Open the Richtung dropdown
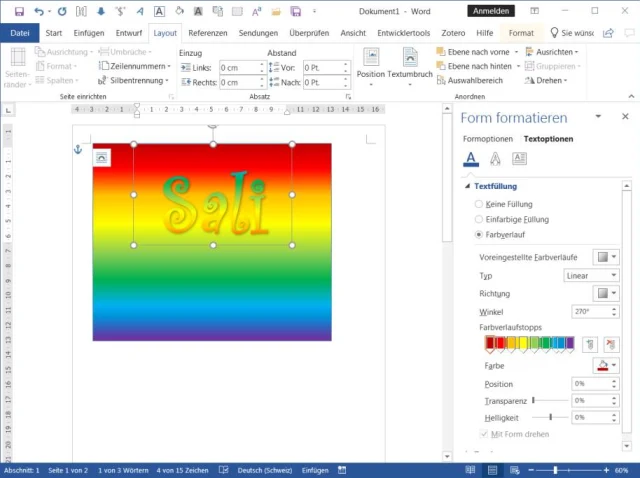640x478 pixels. tap(605, 293)
